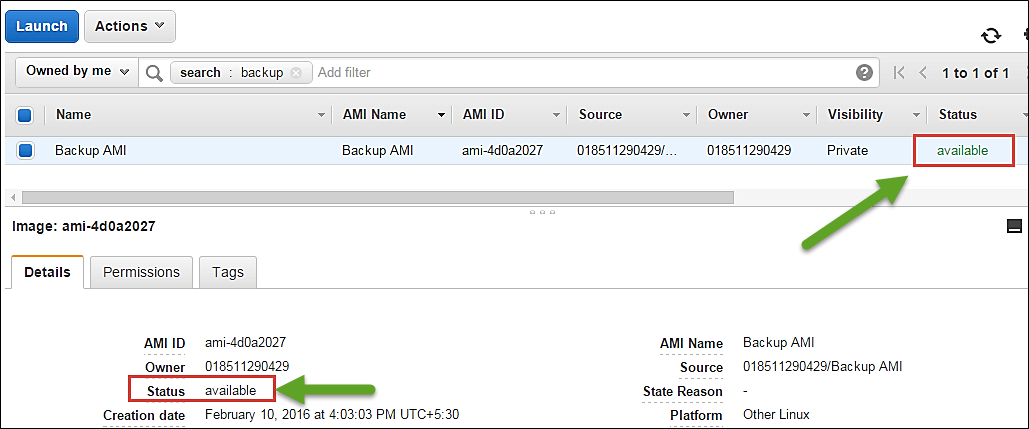The width and height of the screenshot is (1029, 429).
Task: Open the Actions dropdown menu
Action: (130, 27)
